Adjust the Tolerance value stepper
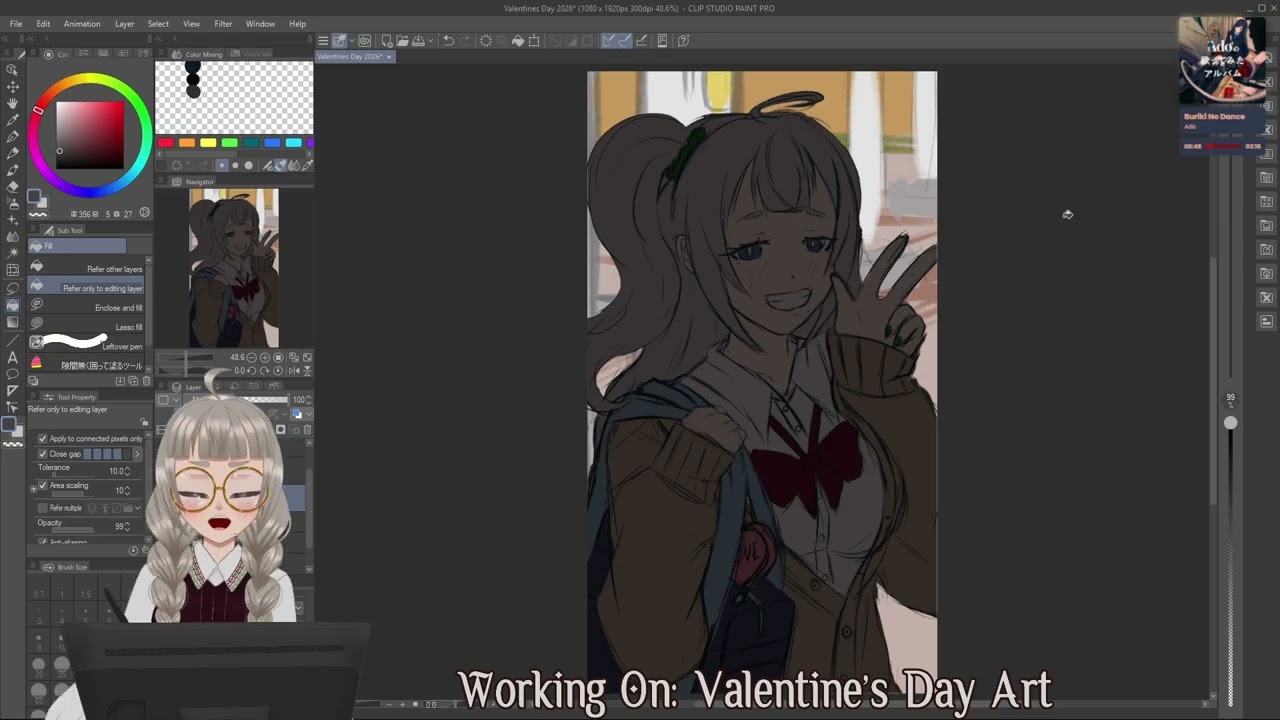This screenshot has height=720, width=1280. (127, 471)
